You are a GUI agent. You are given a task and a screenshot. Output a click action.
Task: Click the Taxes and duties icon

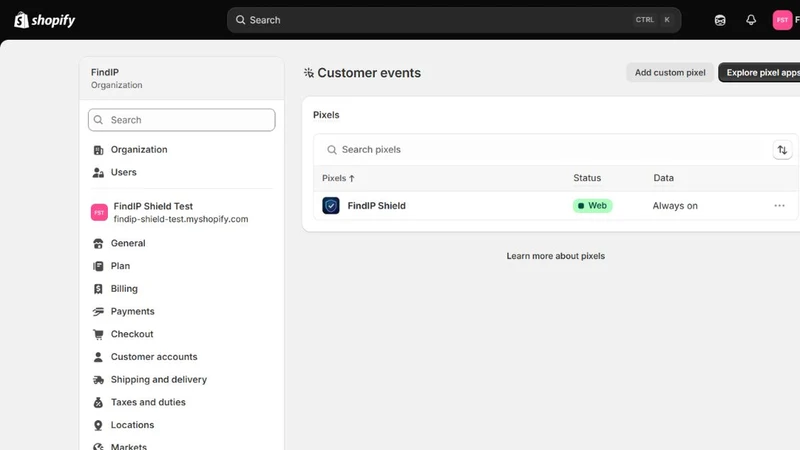(x=98, y=403)
